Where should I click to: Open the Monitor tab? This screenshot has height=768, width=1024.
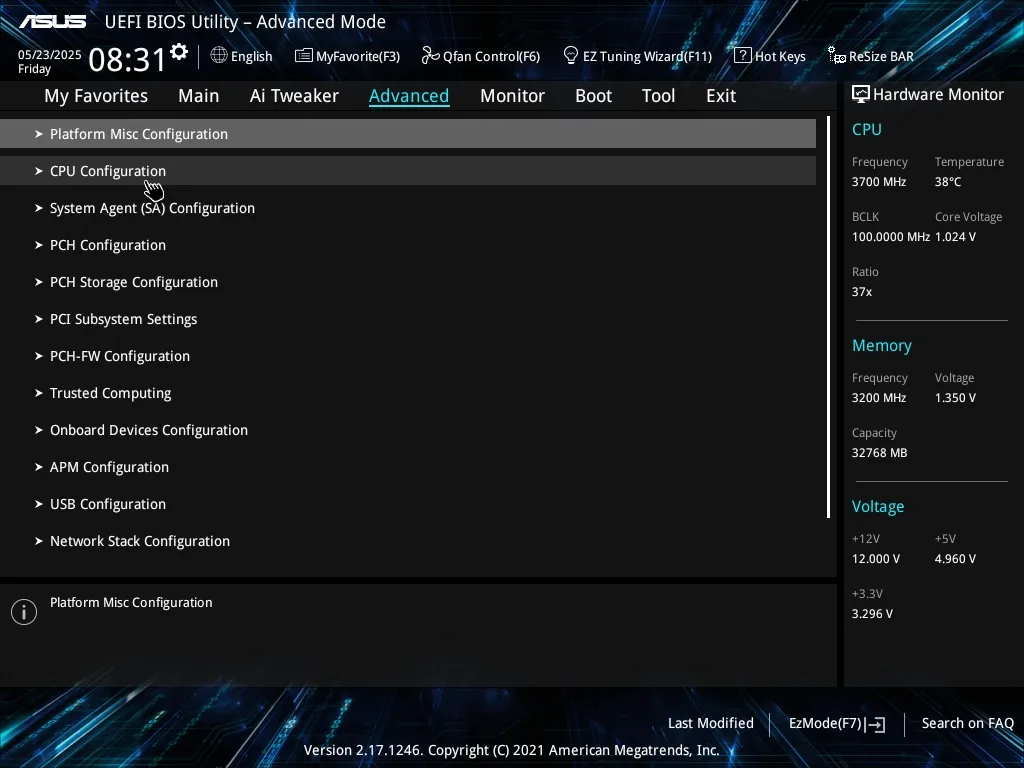[x=512, y=96]
